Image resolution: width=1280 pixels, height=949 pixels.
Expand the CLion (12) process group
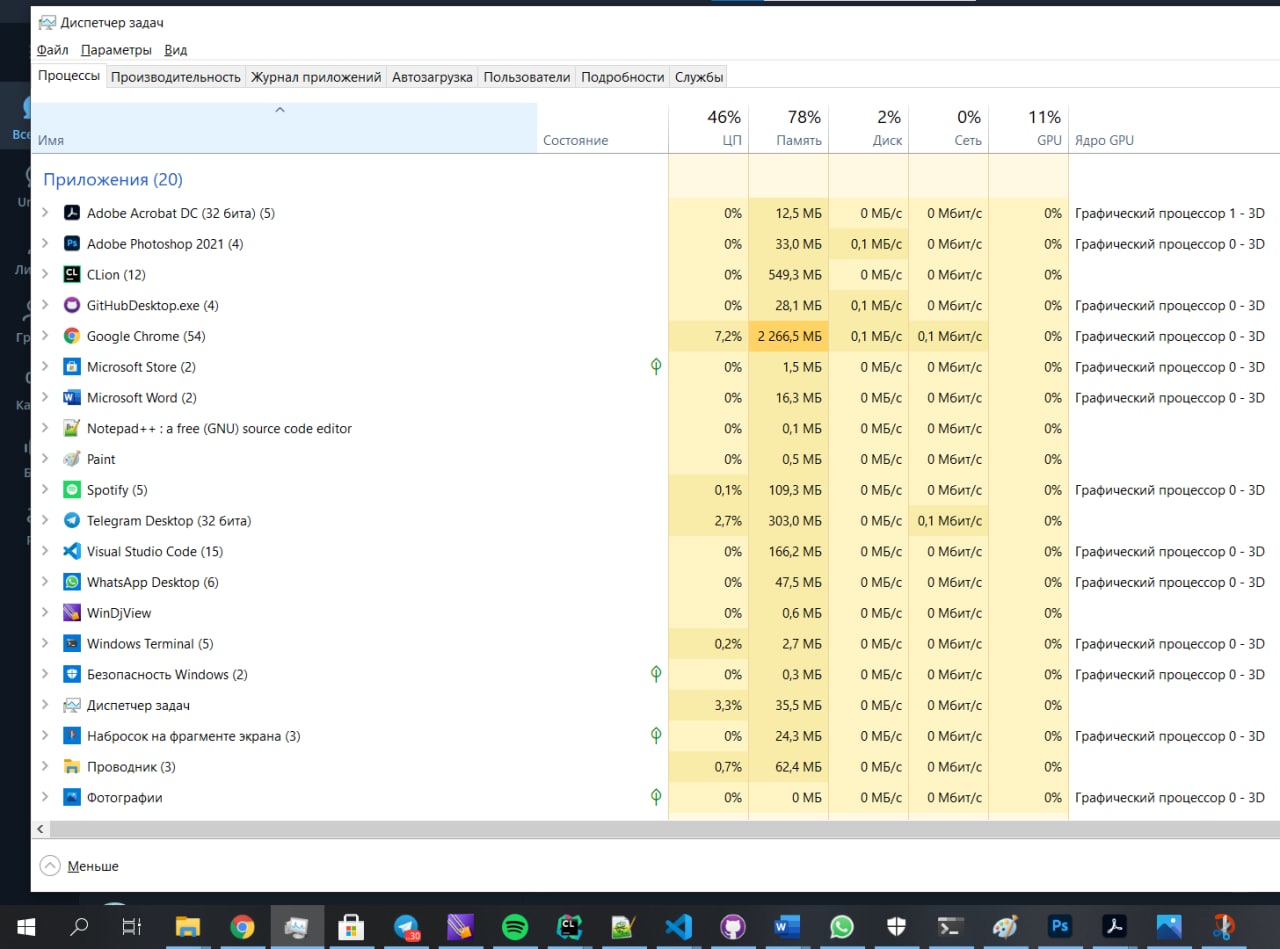pos(45,275)
